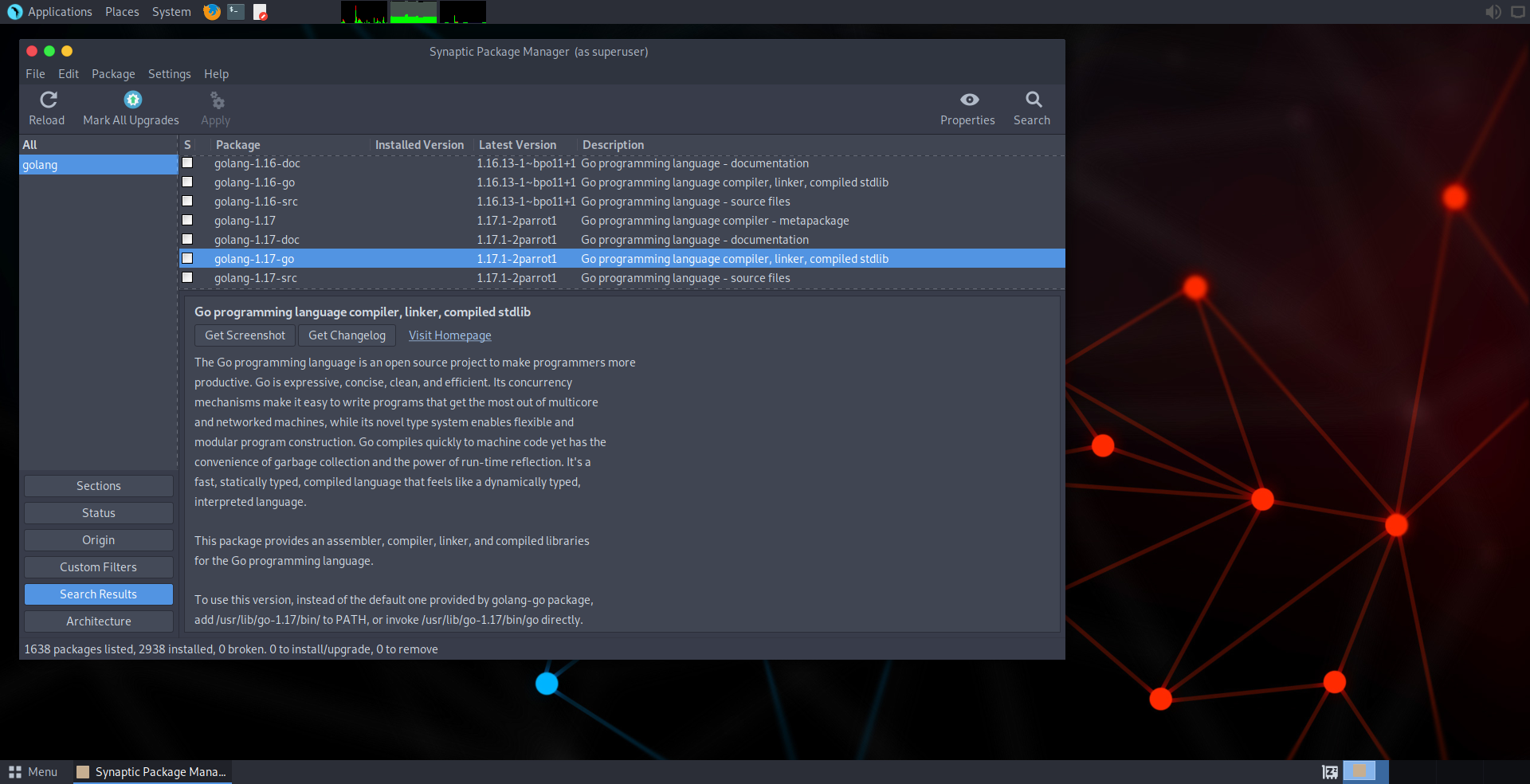
Task: Follow the Visit Homepage link
Action: pos(449,335)
